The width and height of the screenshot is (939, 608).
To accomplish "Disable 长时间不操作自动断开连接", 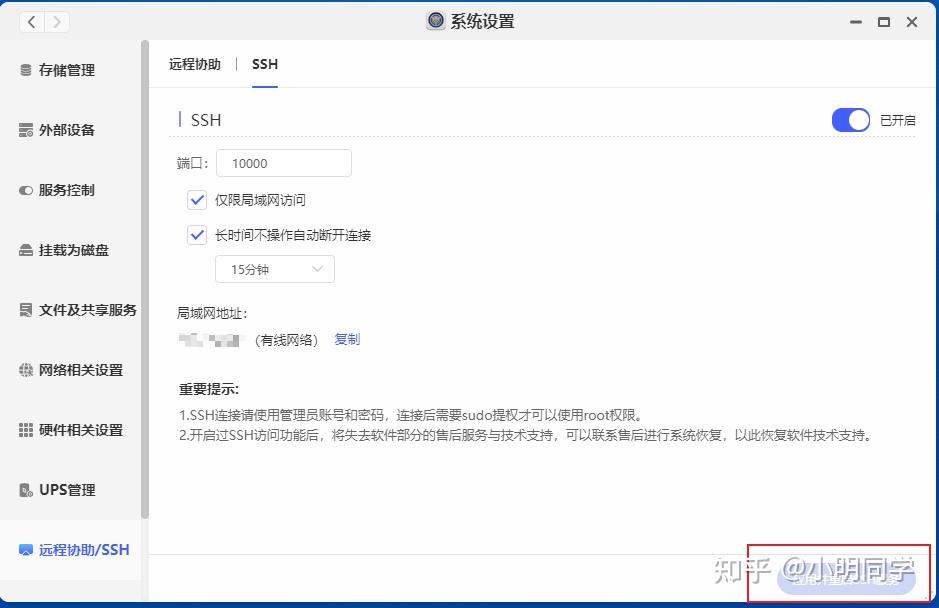I will pyautogui.click(x=197, y=235).
